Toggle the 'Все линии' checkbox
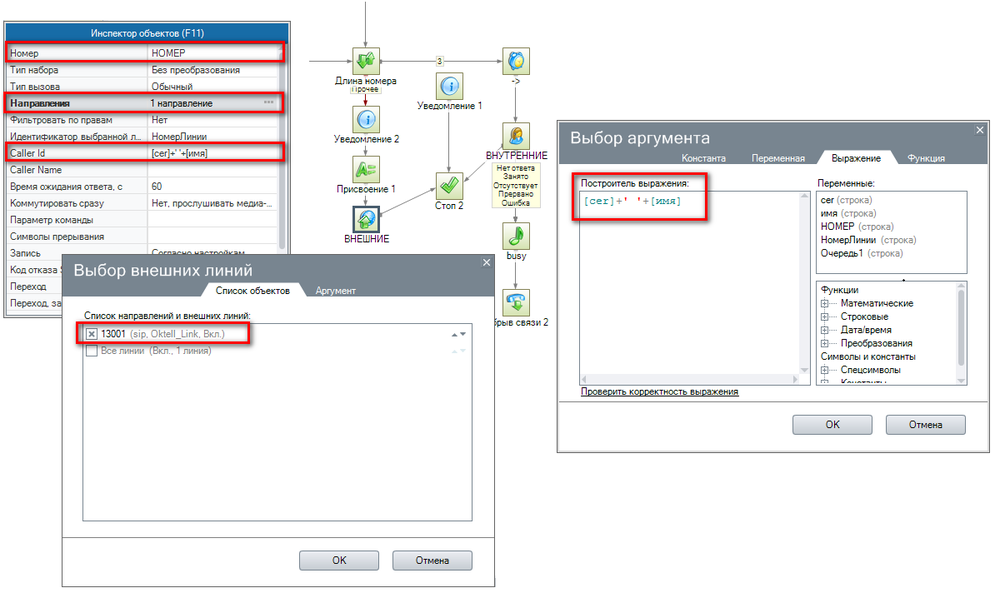1000x593 pixels. [92, 351]
